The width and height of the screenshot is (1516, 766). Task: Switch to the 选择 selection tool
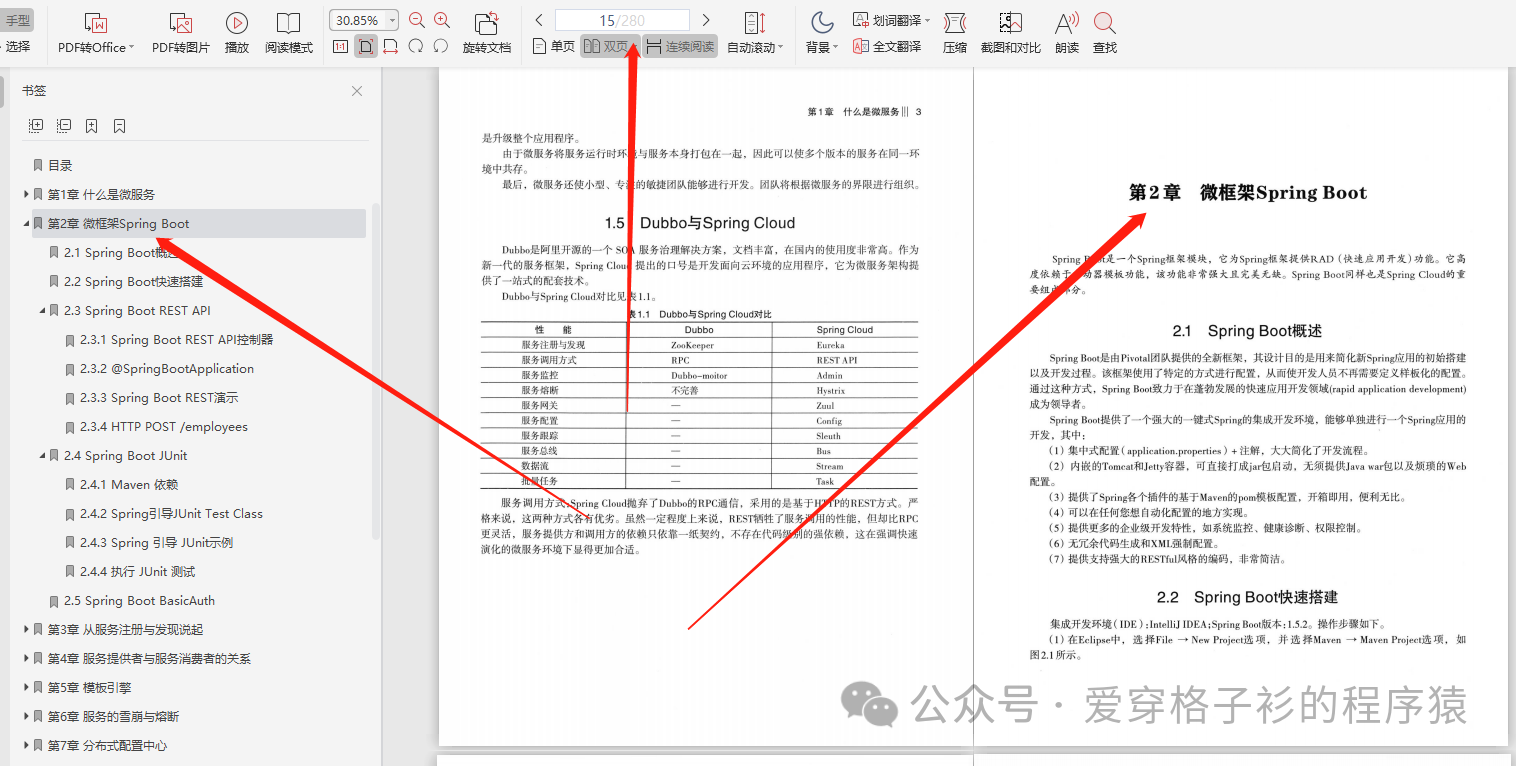tap(17, 46)
